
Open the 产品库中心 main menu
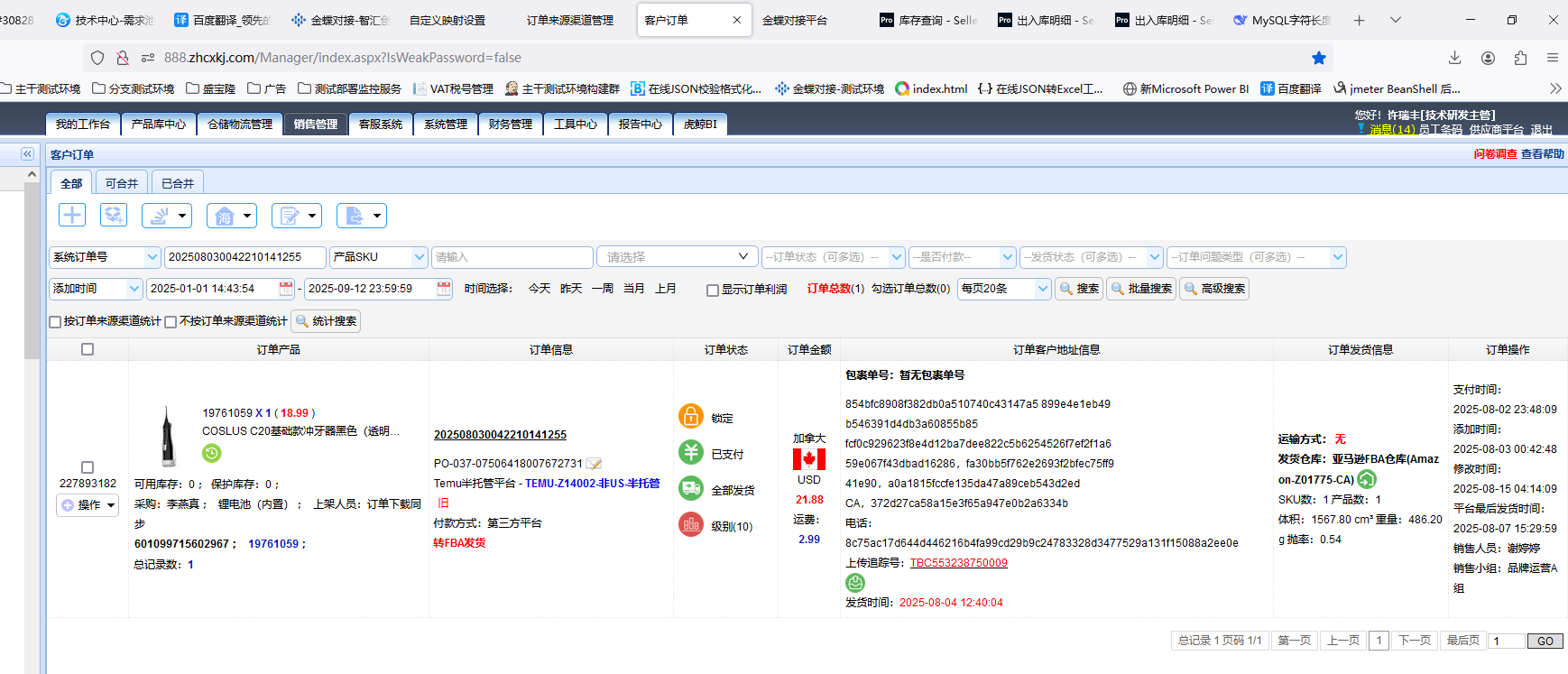[159, 125]
